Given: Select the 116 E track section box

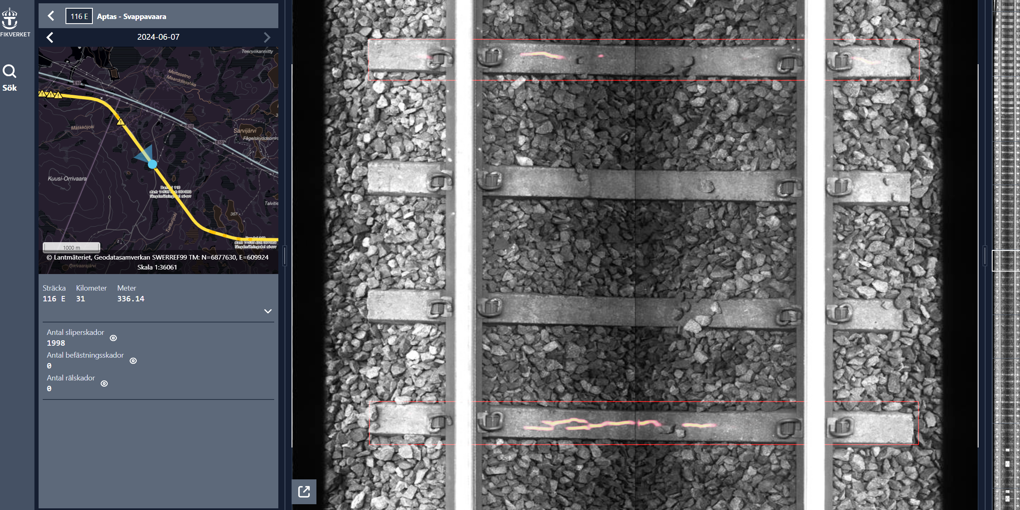Looking at the screenshot, I should click(x=78, y=16).
